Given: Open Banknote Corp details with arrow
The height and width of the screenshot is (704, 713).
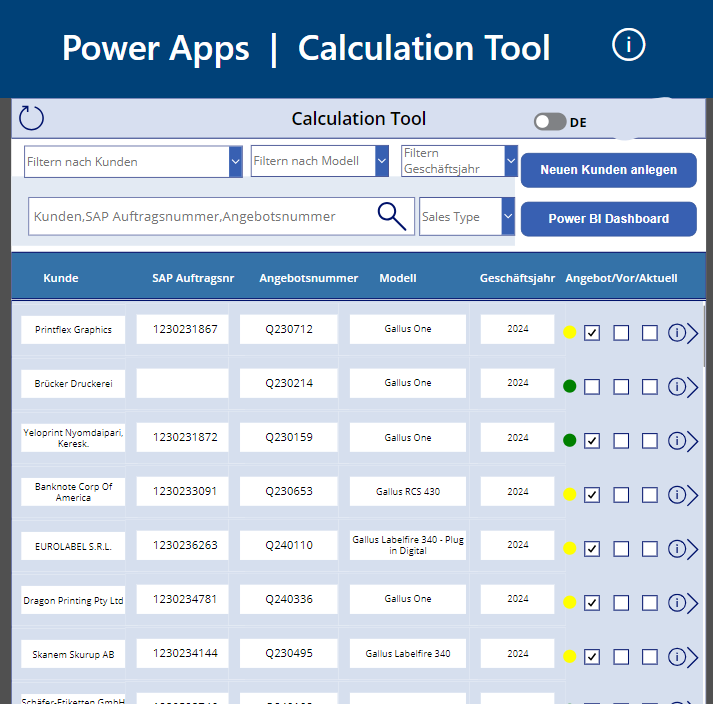Looking at the screenshot, I should [693, 495].
